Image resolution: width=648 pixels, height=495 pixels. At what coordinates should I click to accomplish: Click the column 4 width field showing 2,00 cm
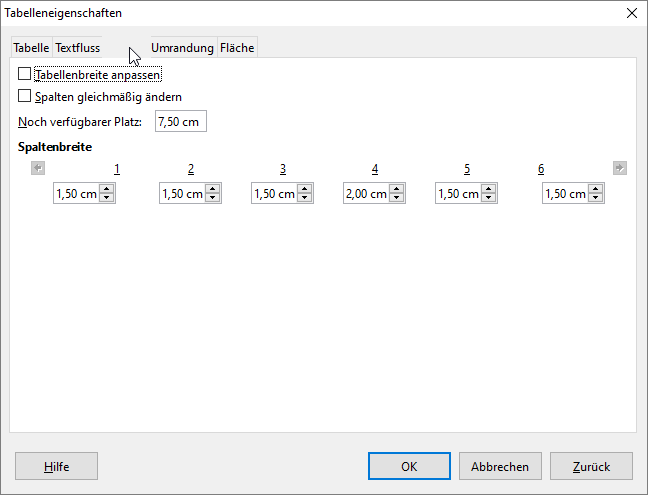(365, 194)
